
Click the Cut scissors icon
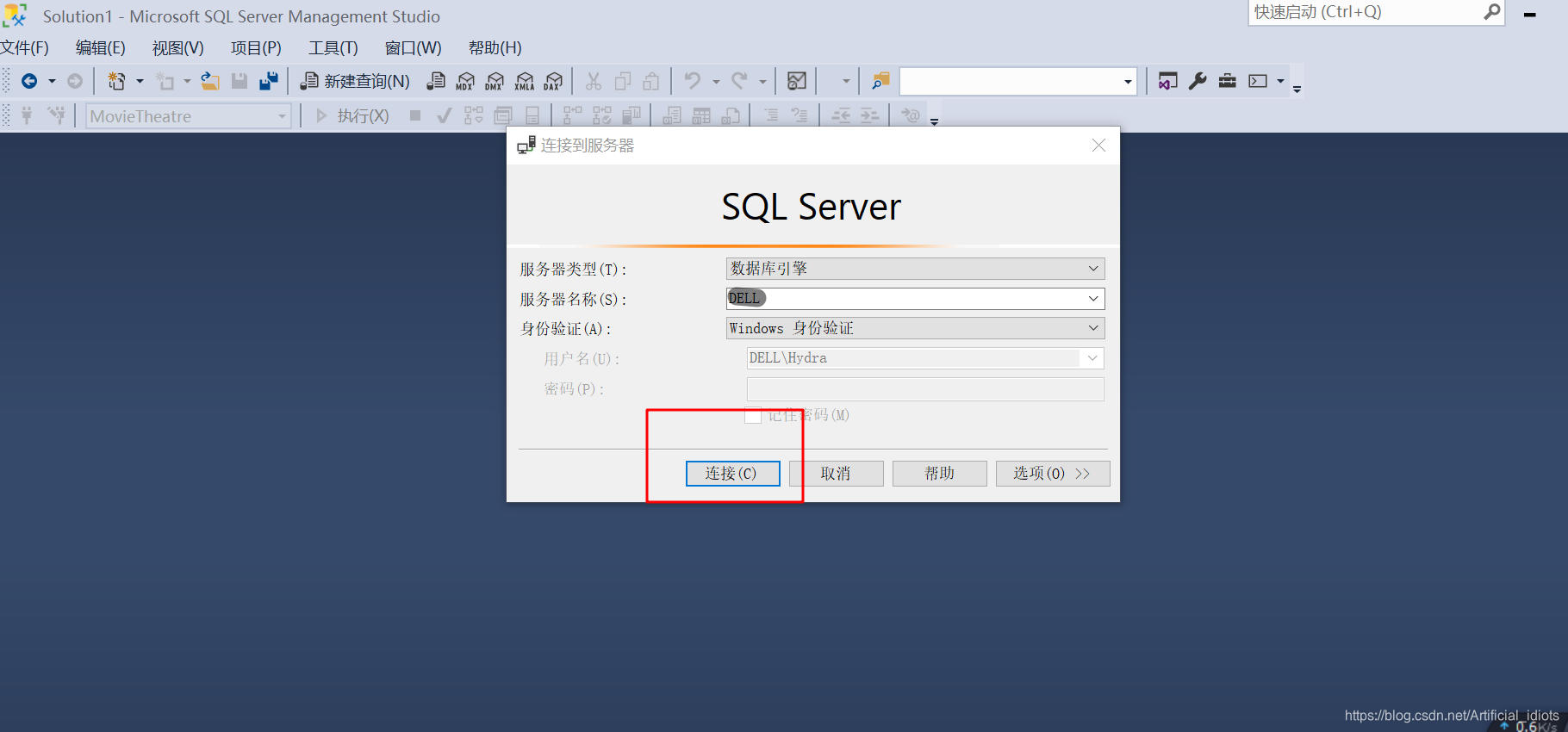(594, 81)
